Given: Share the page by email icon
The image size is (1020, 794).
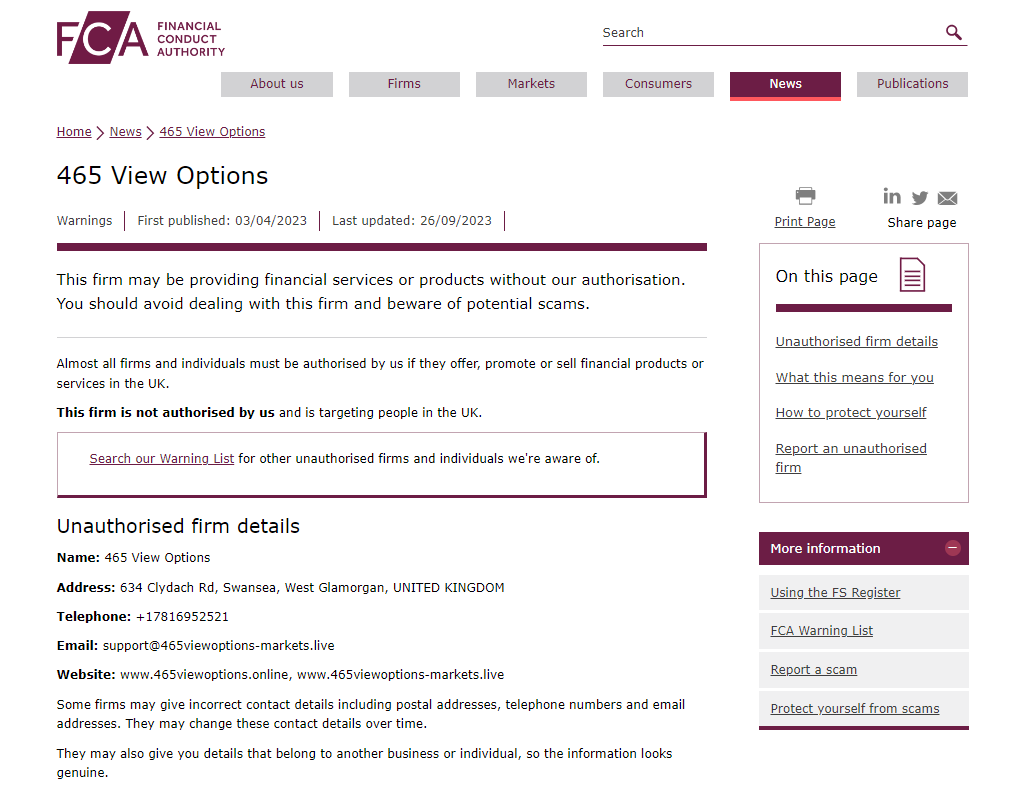Looking at the screenshot, I should [x=947, y=198].
